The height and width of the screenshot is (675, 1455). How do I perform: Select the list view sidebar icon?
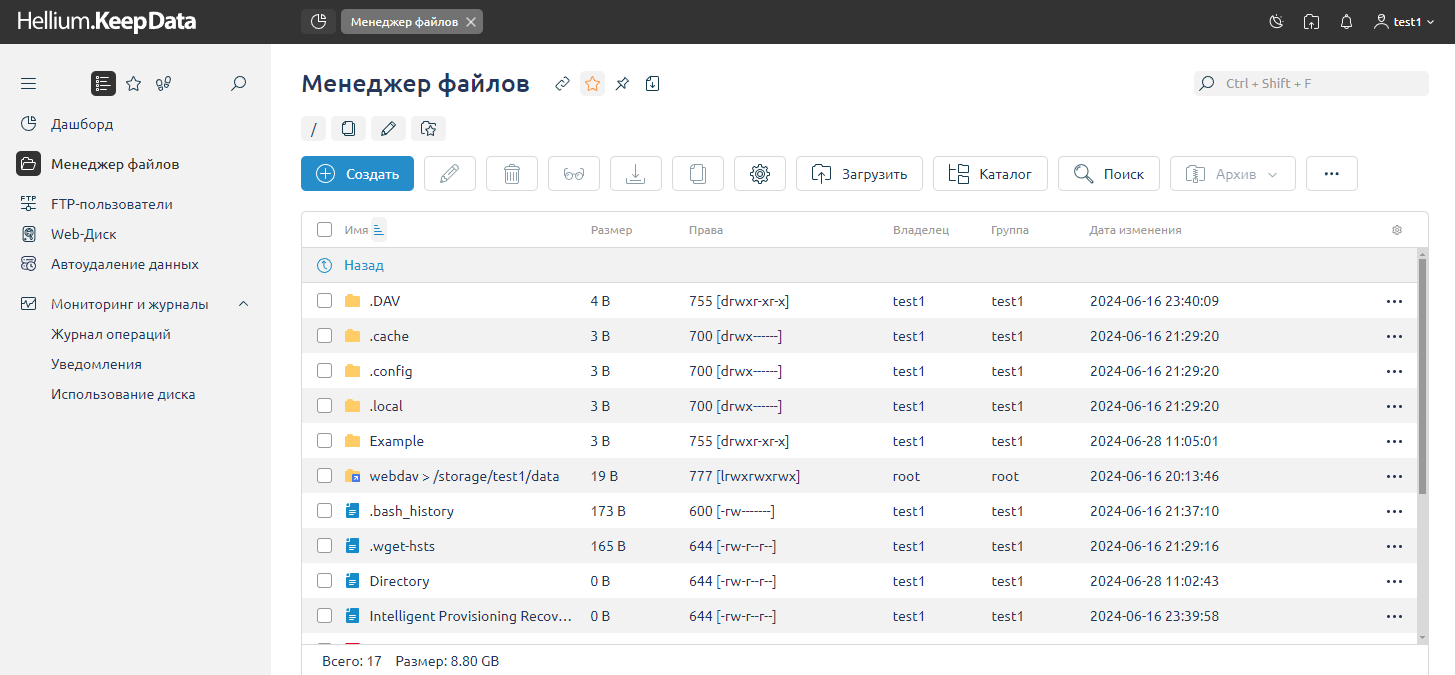103,84
